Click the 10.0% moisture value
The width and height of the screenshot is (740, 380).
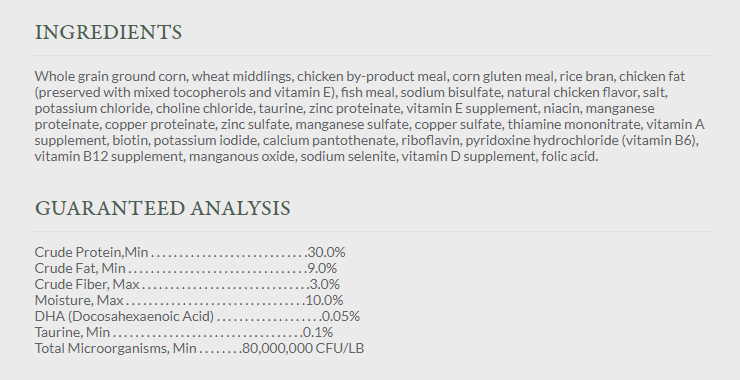pyautogui.click(x=325, y=300)
